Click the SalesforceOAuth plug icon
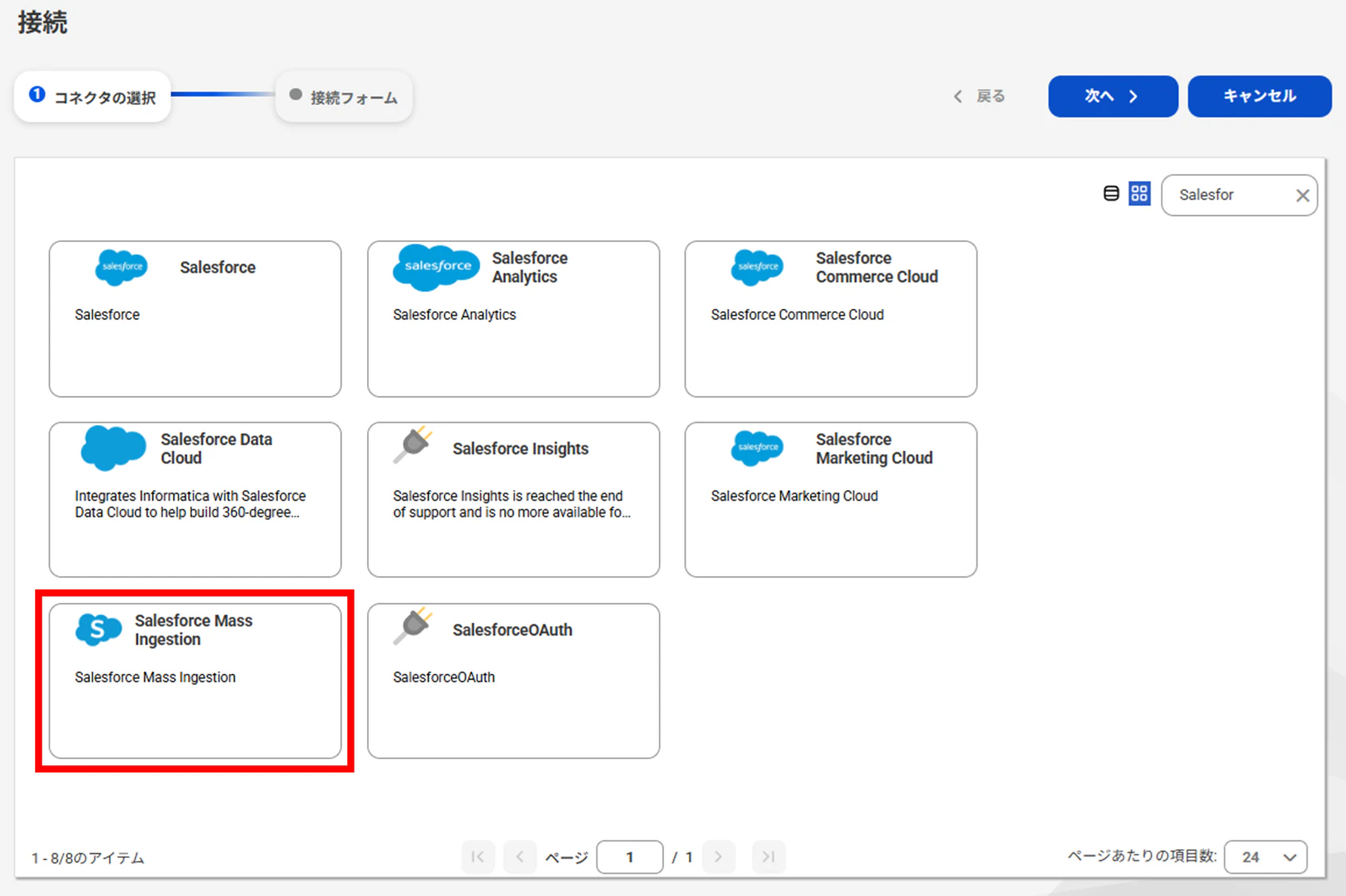 click(x=413, y=626)
